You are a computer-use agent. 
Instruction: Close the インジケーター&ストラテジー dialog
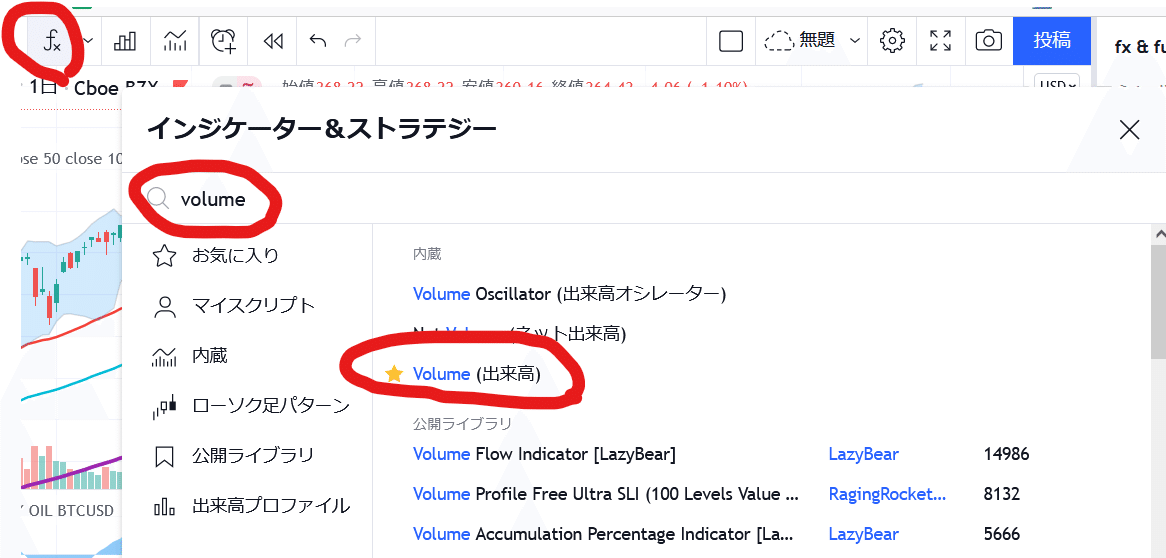1129,130
